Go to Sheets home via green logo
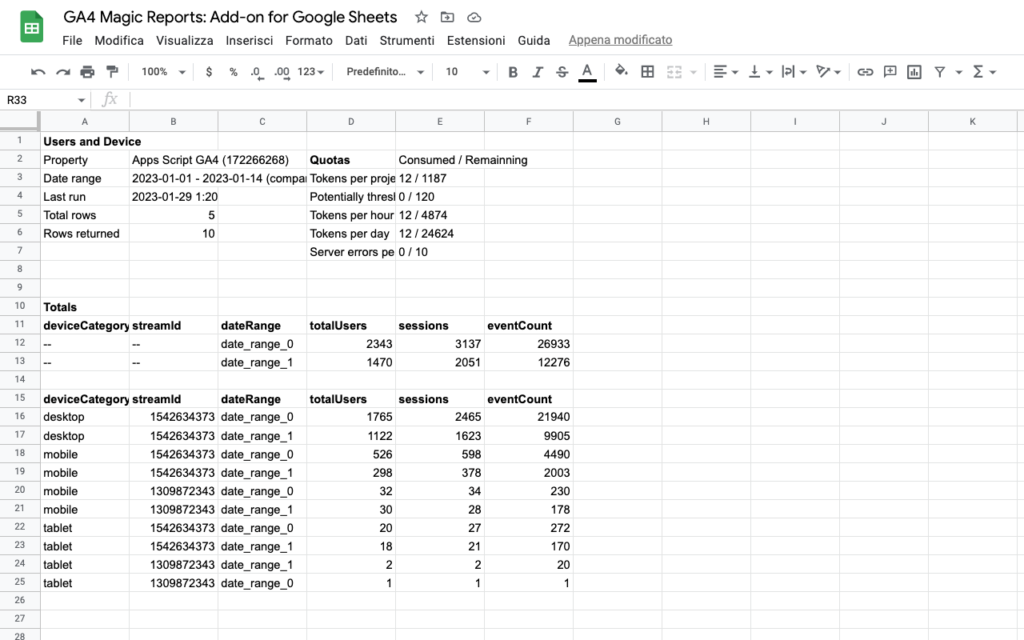This screenshot has width=1024, height=640. pos(31,27)
